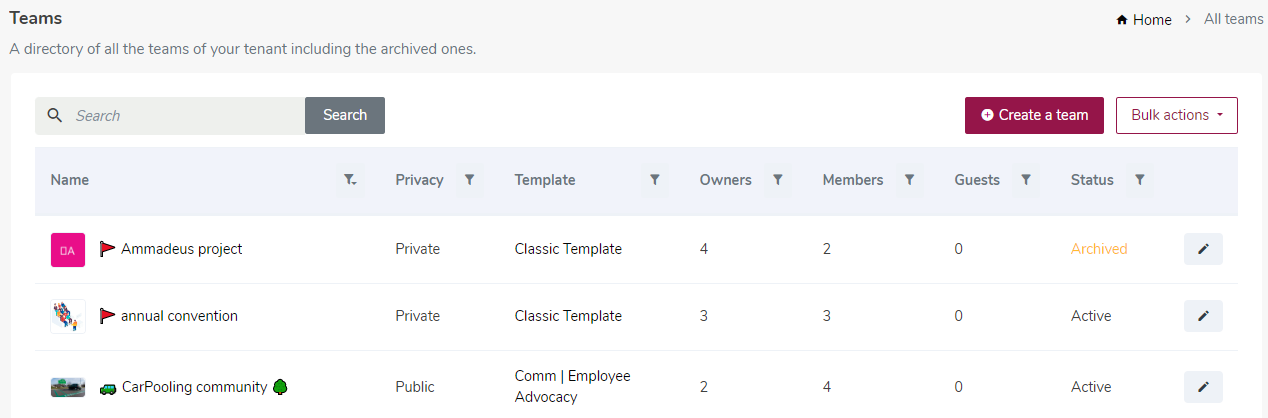This screenshot has width=1268, height=418.
Task: Sort by the Members column header
Action: coord(853,180)
